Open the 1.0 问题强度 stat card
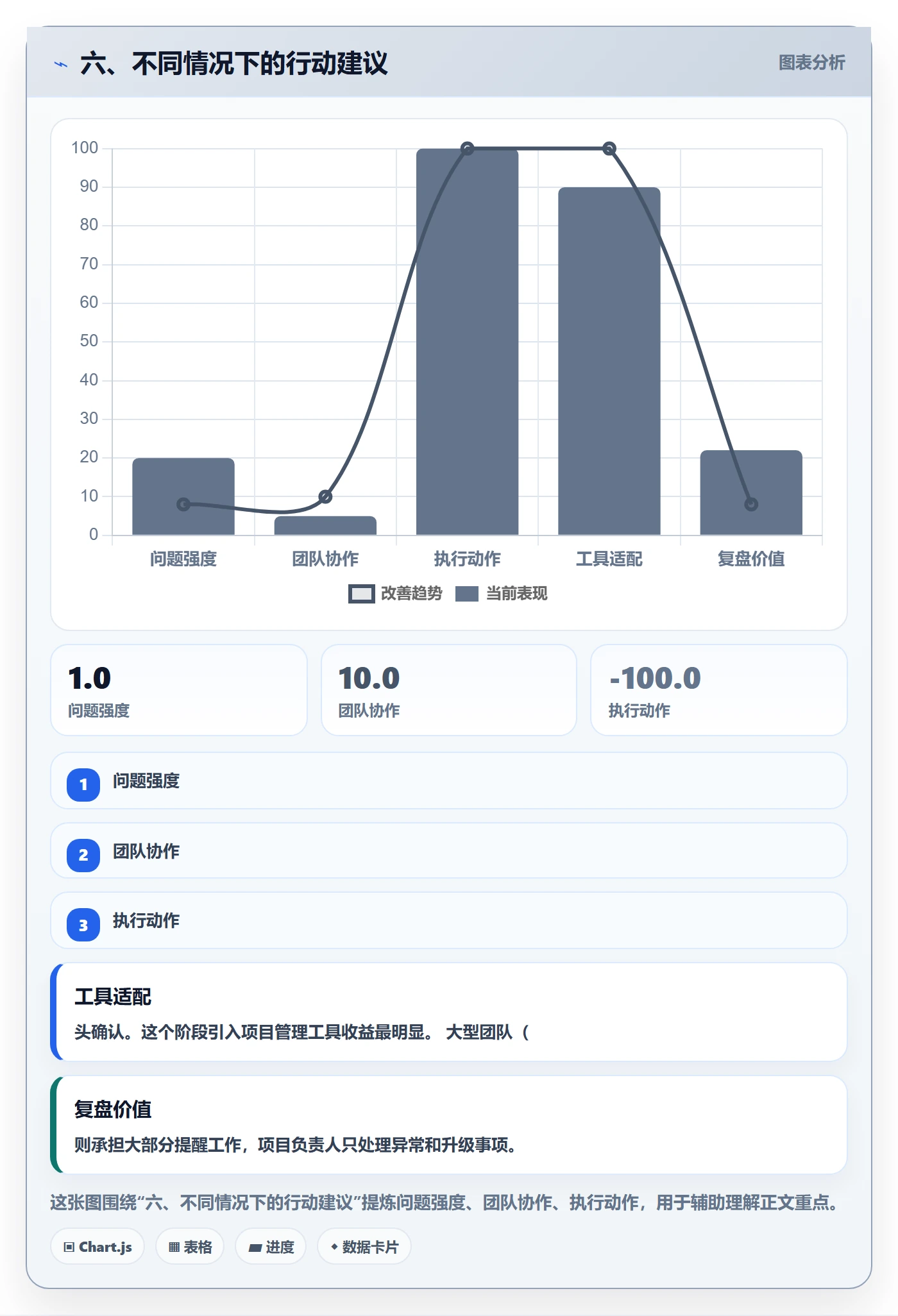 pyautogui.click(x=179, y=690)
